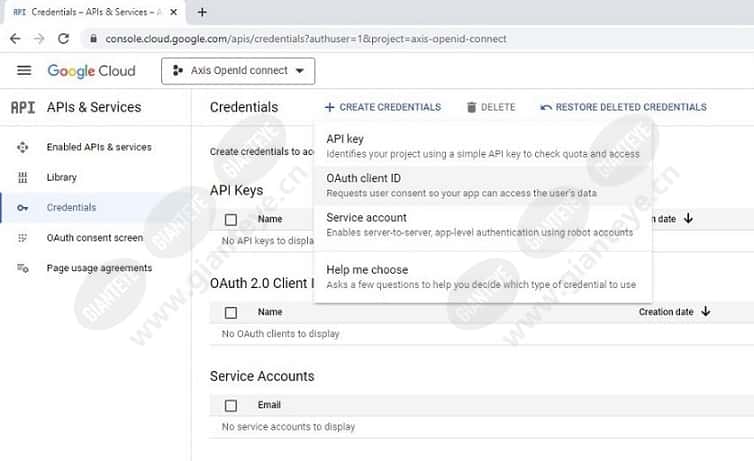Click 'No OAuth clients to display' text
Screen dimensions: 754x461
pos(280,334)
